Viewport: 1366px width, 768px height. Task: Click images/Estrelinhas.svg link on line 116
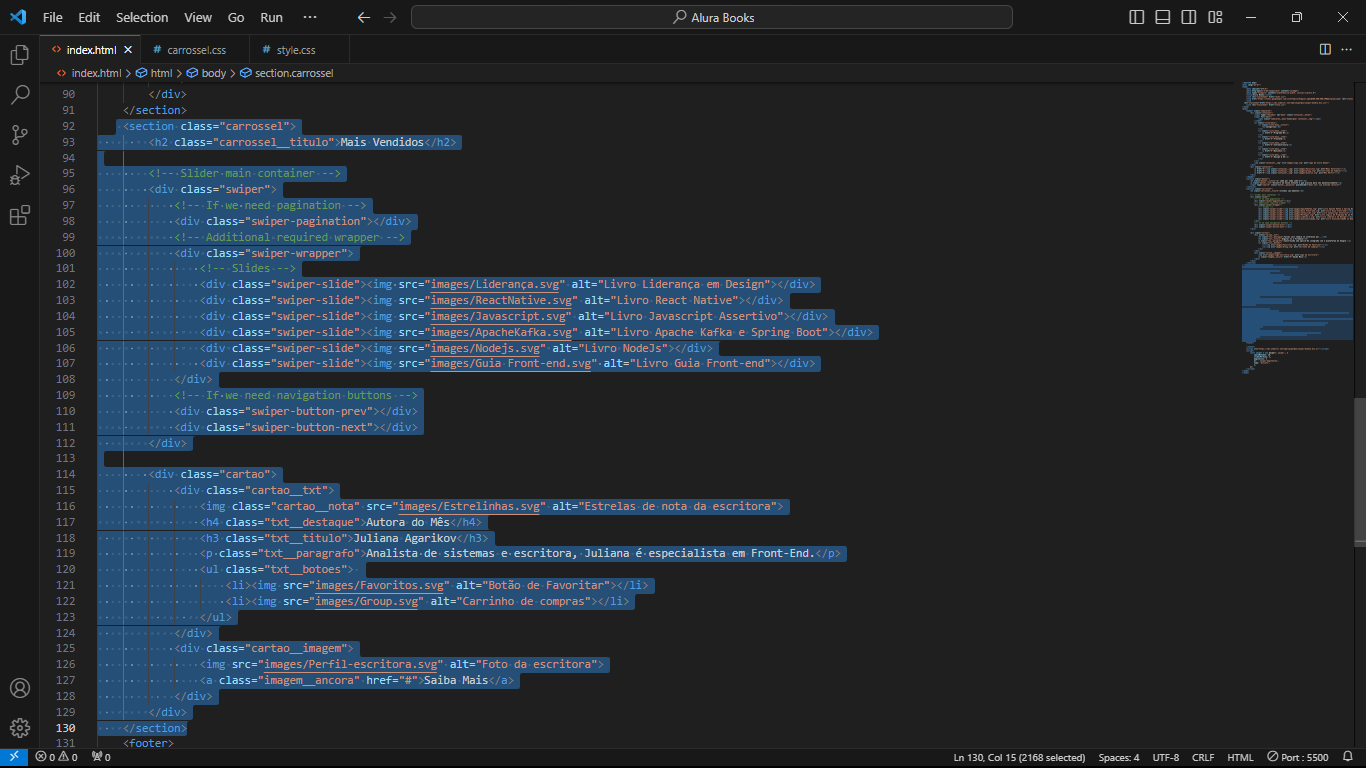click(x=471, y=506)
